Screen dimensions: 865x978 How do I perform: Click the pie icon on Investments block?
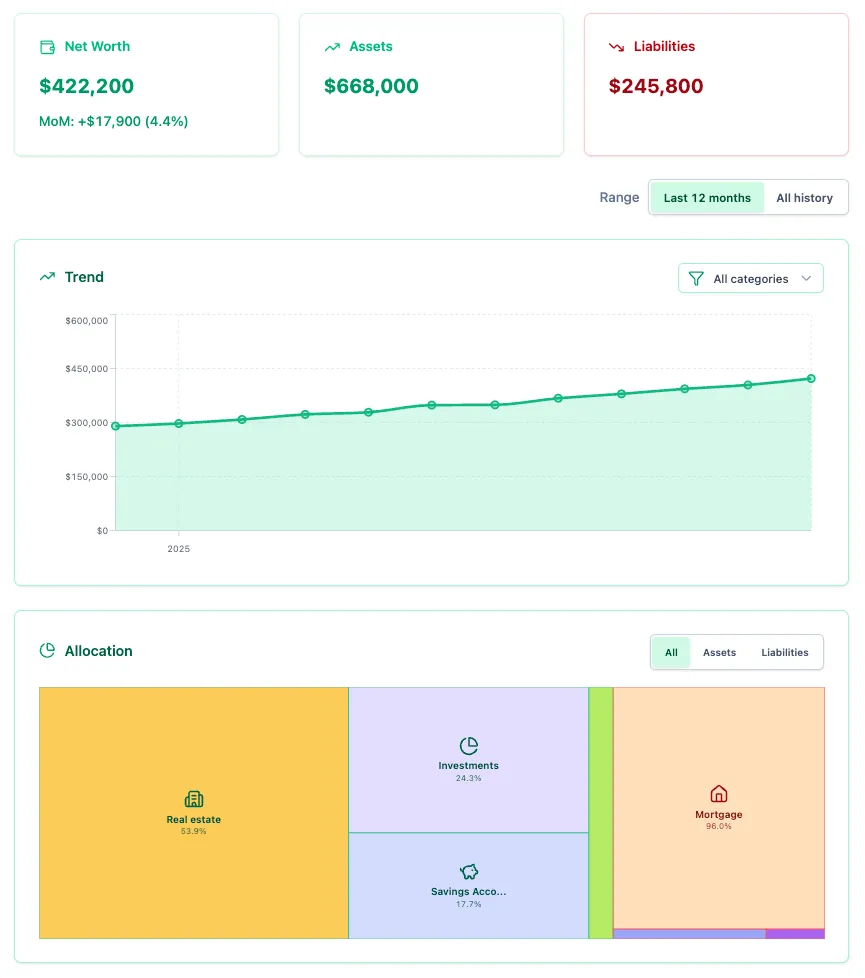468,744
